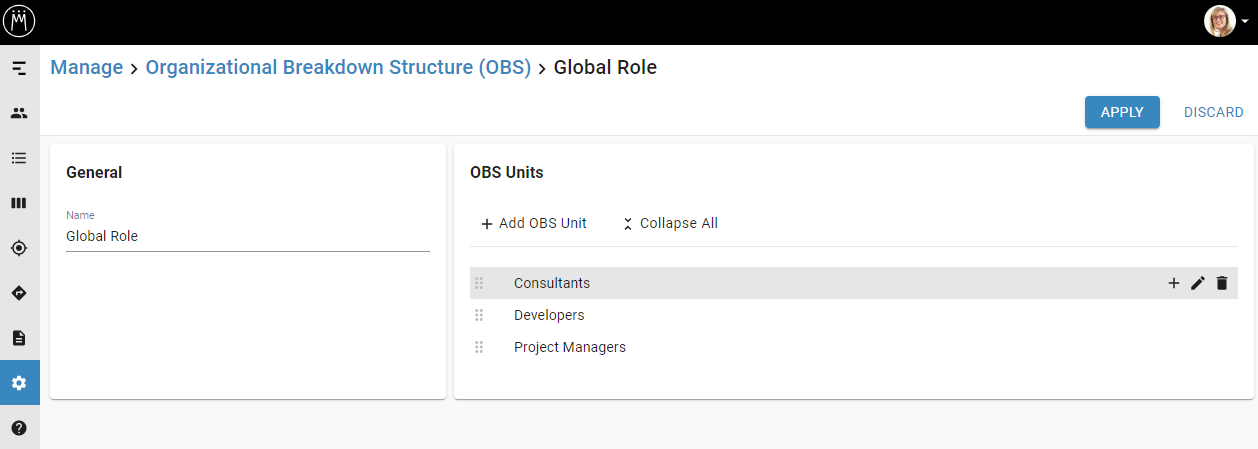Click the Name input field
This screenshot has height=449, width=1258.
pyautogui.click(x=247, y=237)
